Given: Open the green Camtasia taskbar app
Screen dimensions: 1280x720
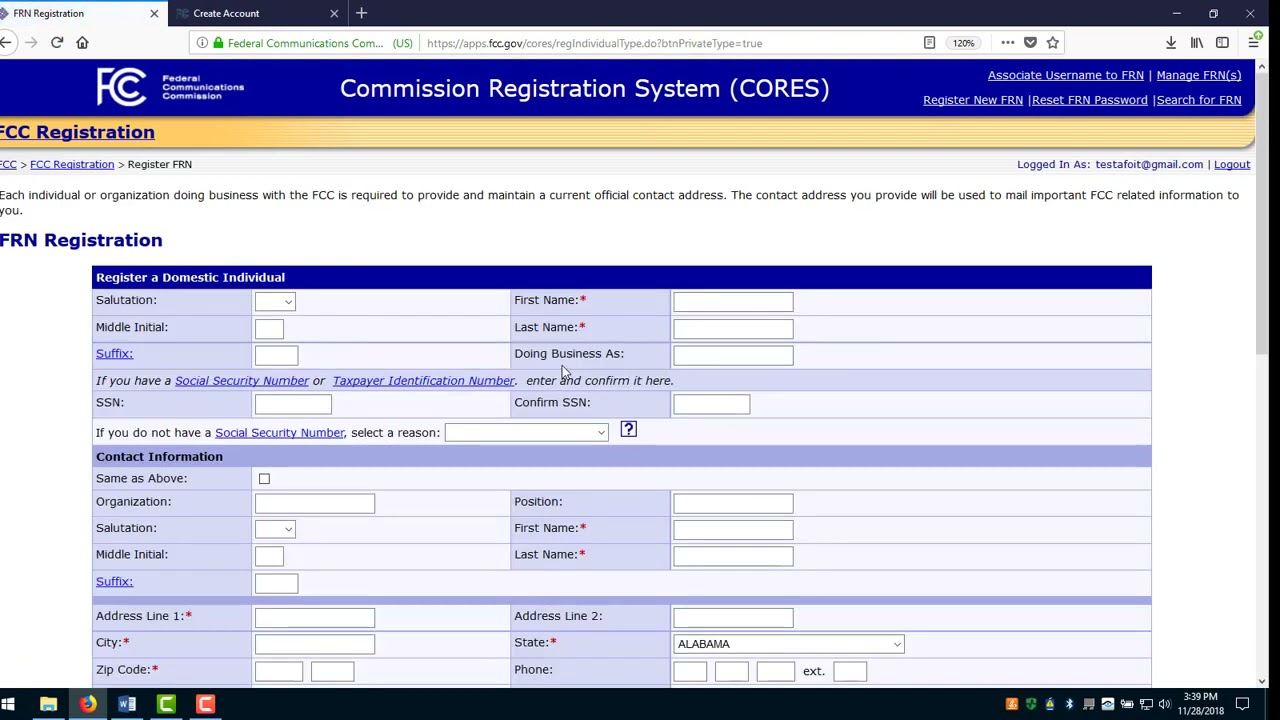Looking at the screenshot, I should (x=166, y=705).
